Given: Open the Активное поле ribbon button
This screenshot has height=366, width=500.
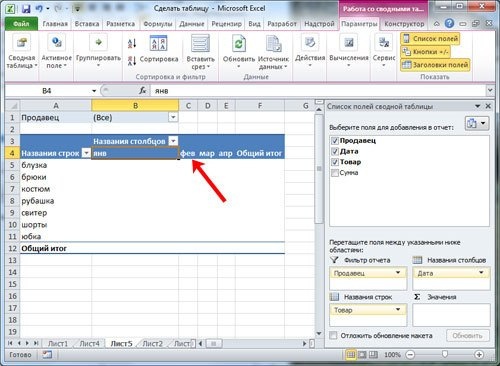Looking at the screenshot, I should click(56, 51).
